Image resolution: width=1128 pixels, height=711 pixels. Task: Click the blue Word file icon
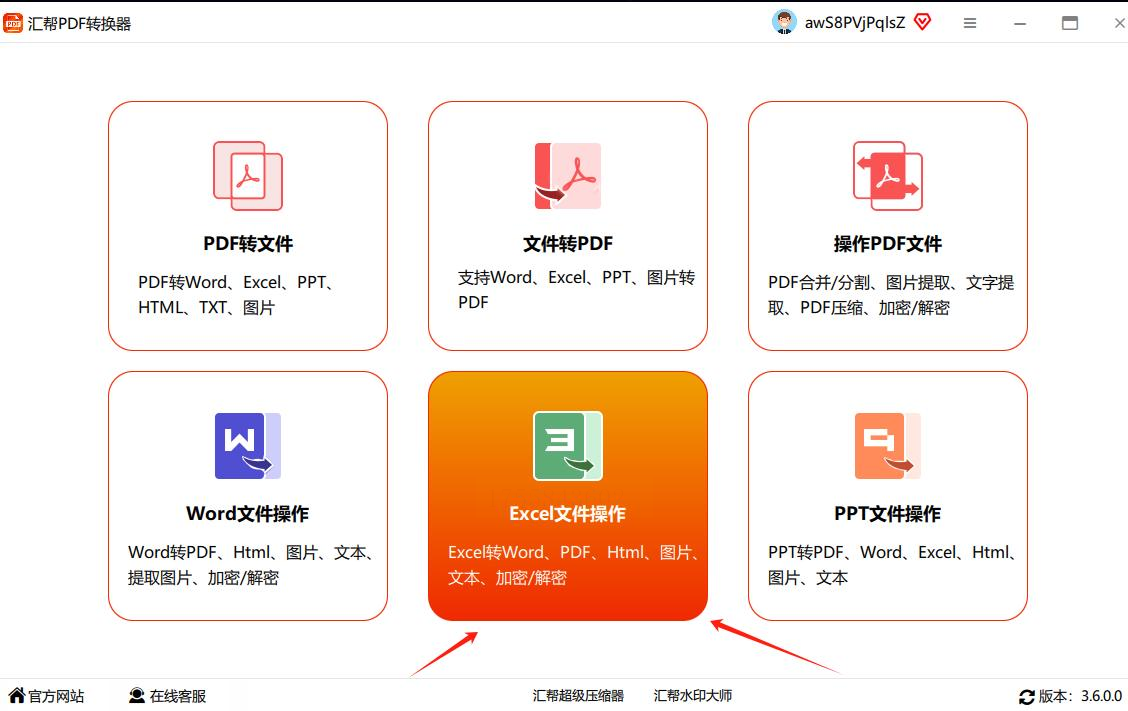[x=247, y=445]
